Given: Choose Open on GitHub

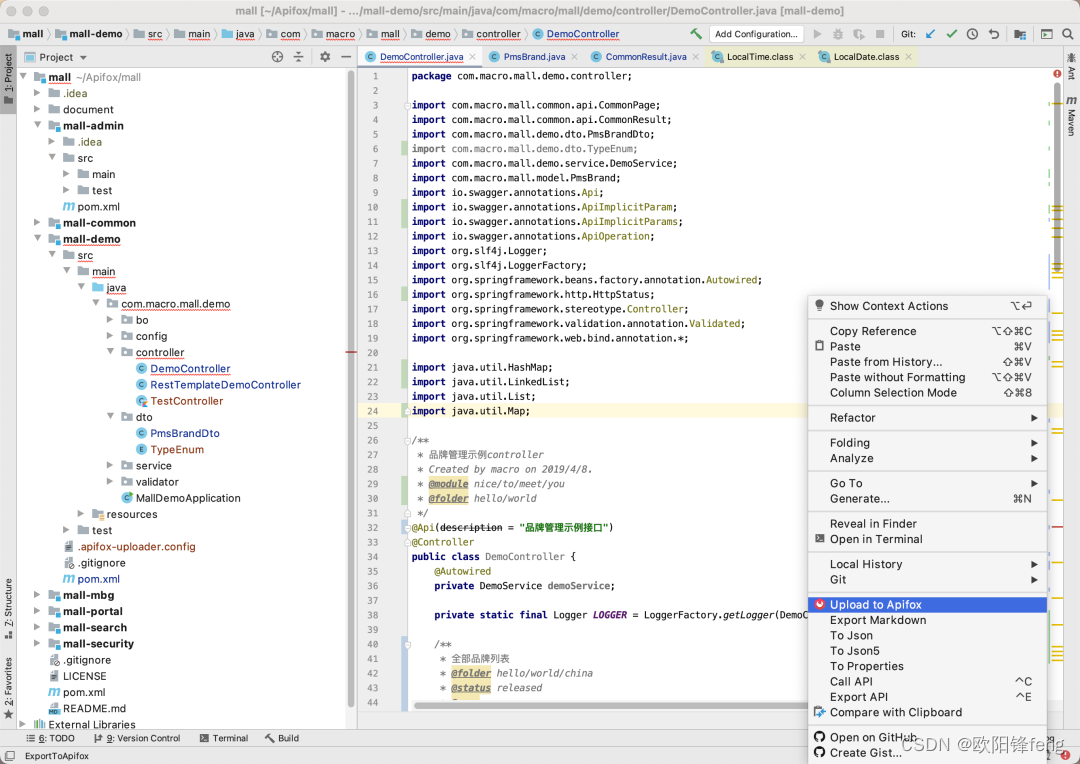Looking at the screenshot, I should (927, 737).
